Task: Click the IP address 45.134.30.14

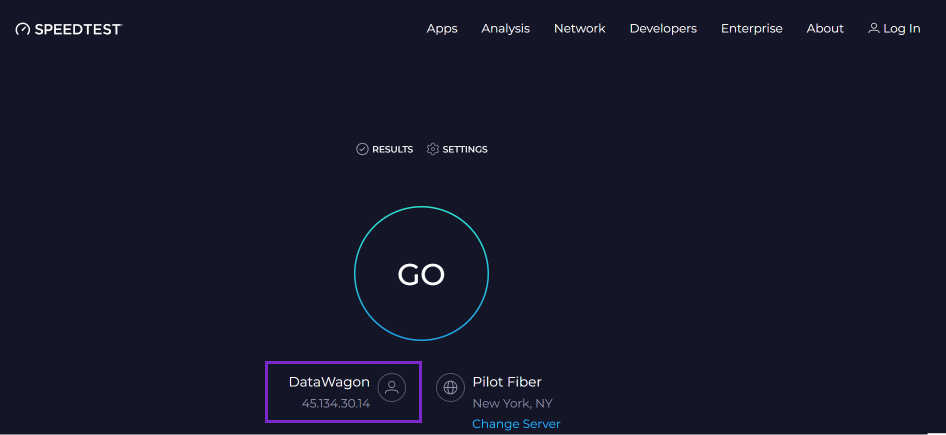Action: 336,403
